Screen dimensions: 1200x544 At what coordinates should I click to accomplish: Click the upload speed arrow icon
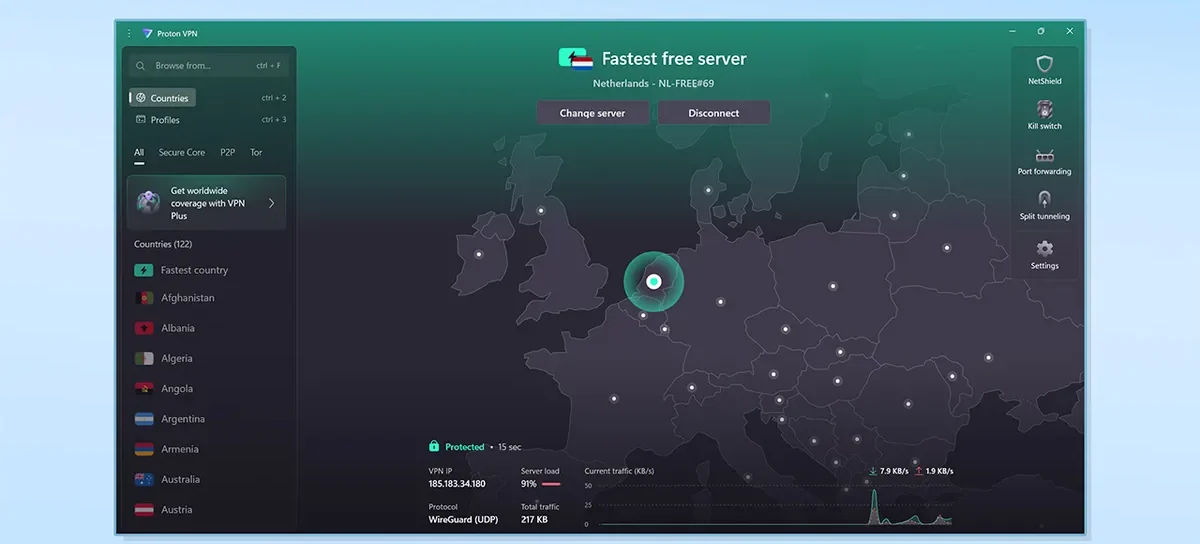[x=918, y=471]
